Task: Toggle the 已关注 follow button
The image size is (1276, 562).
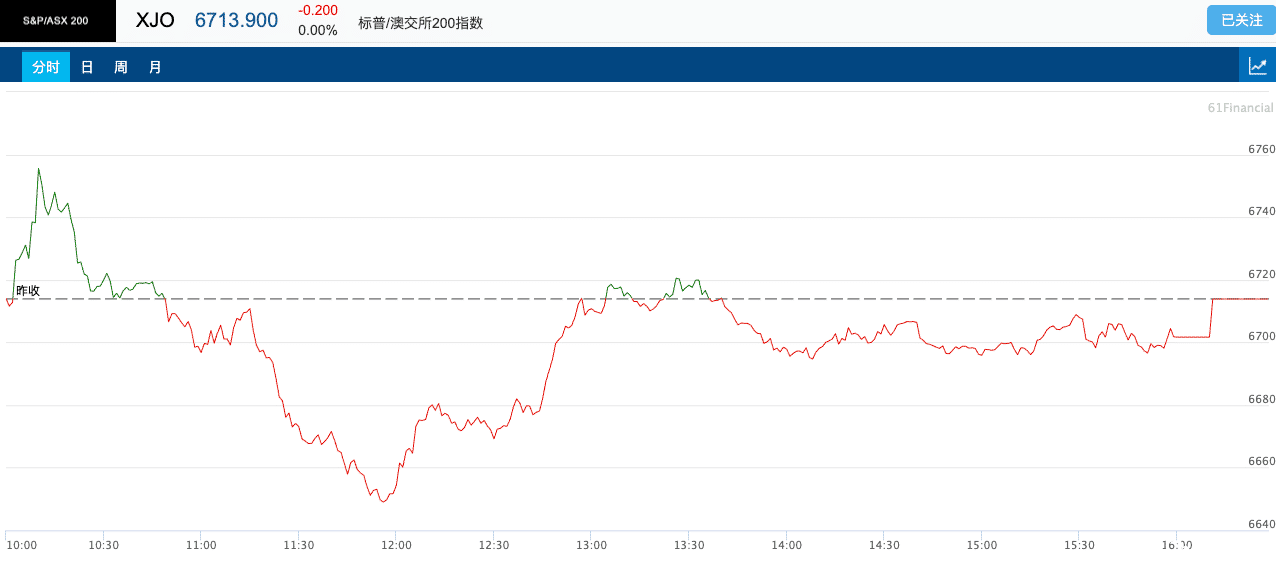Action: pos(1241,20)
